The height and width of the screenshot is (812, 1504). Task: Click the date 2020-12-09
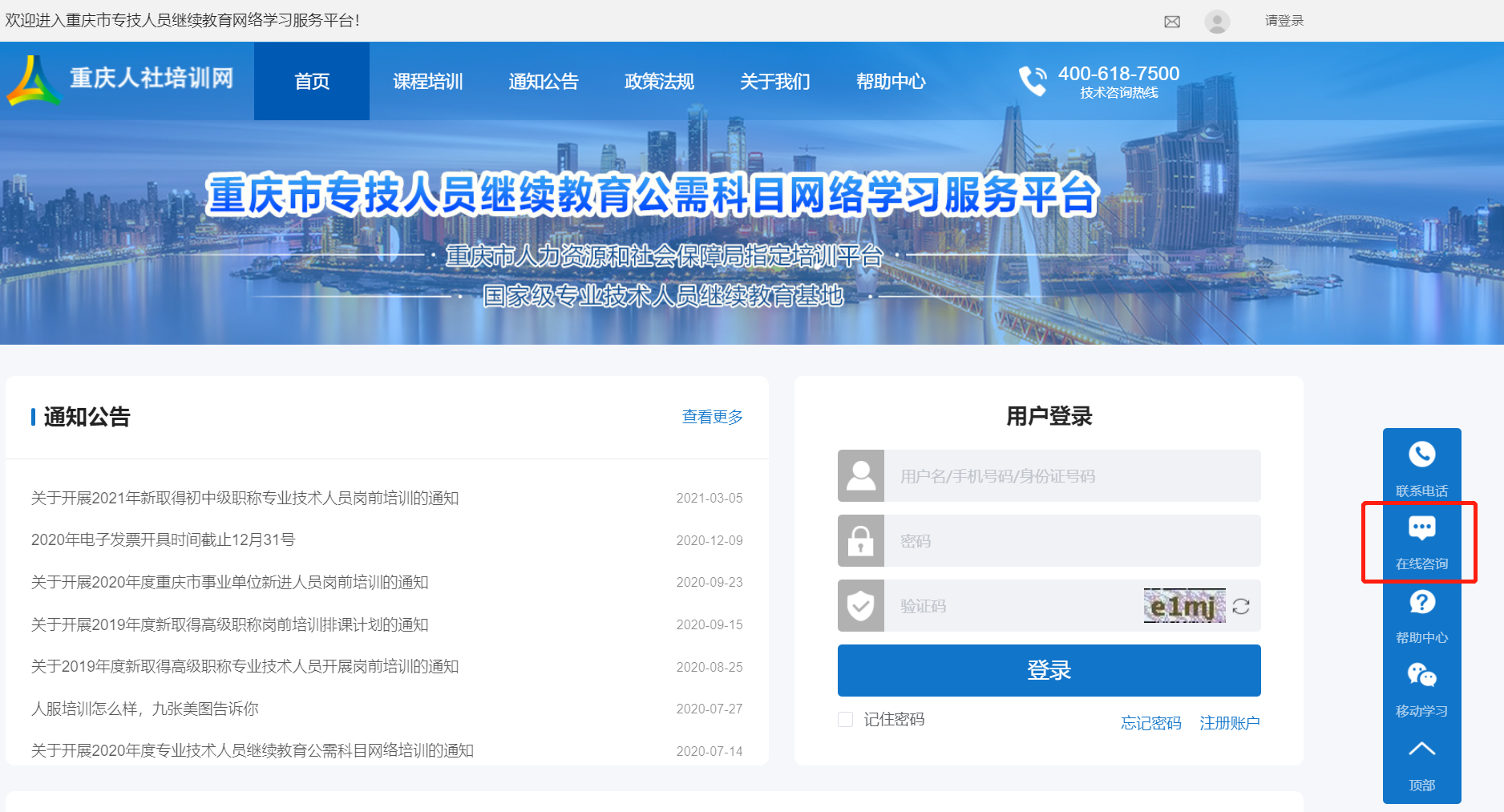pyautogui.click(x=710, y=540)
